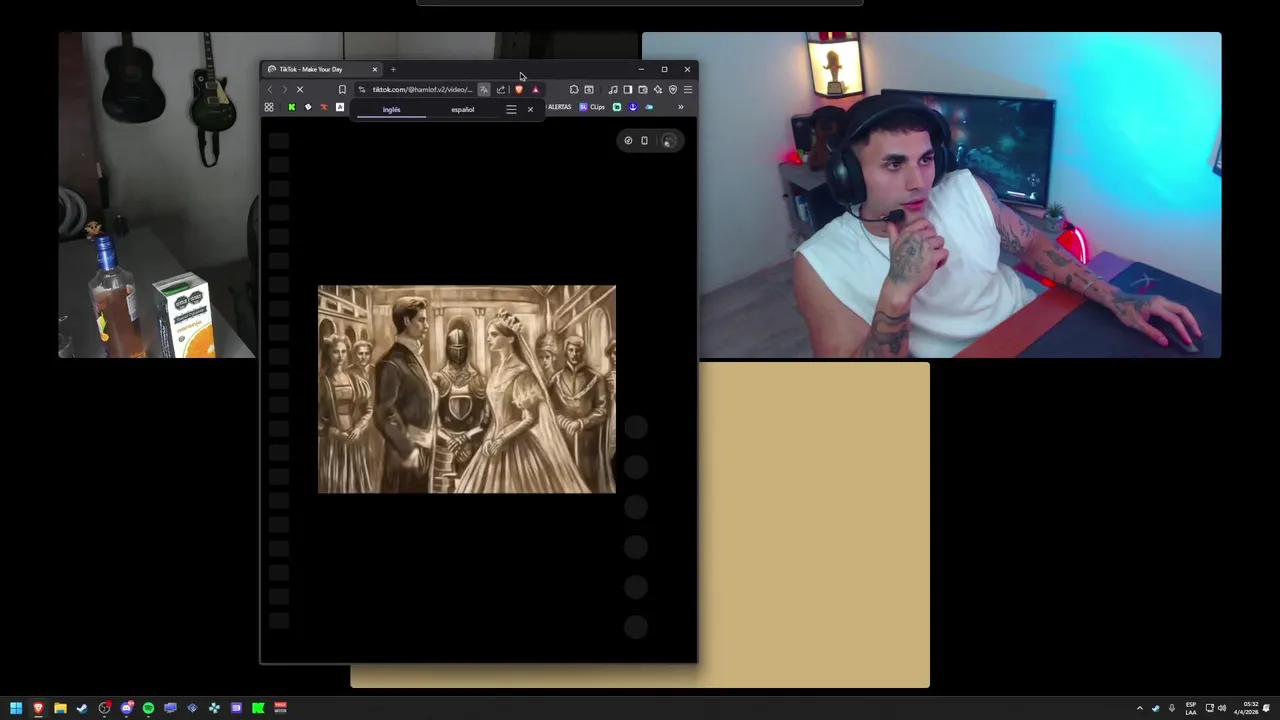
Task: Open the notifications bell in system tray
Action: [1266, 708]
